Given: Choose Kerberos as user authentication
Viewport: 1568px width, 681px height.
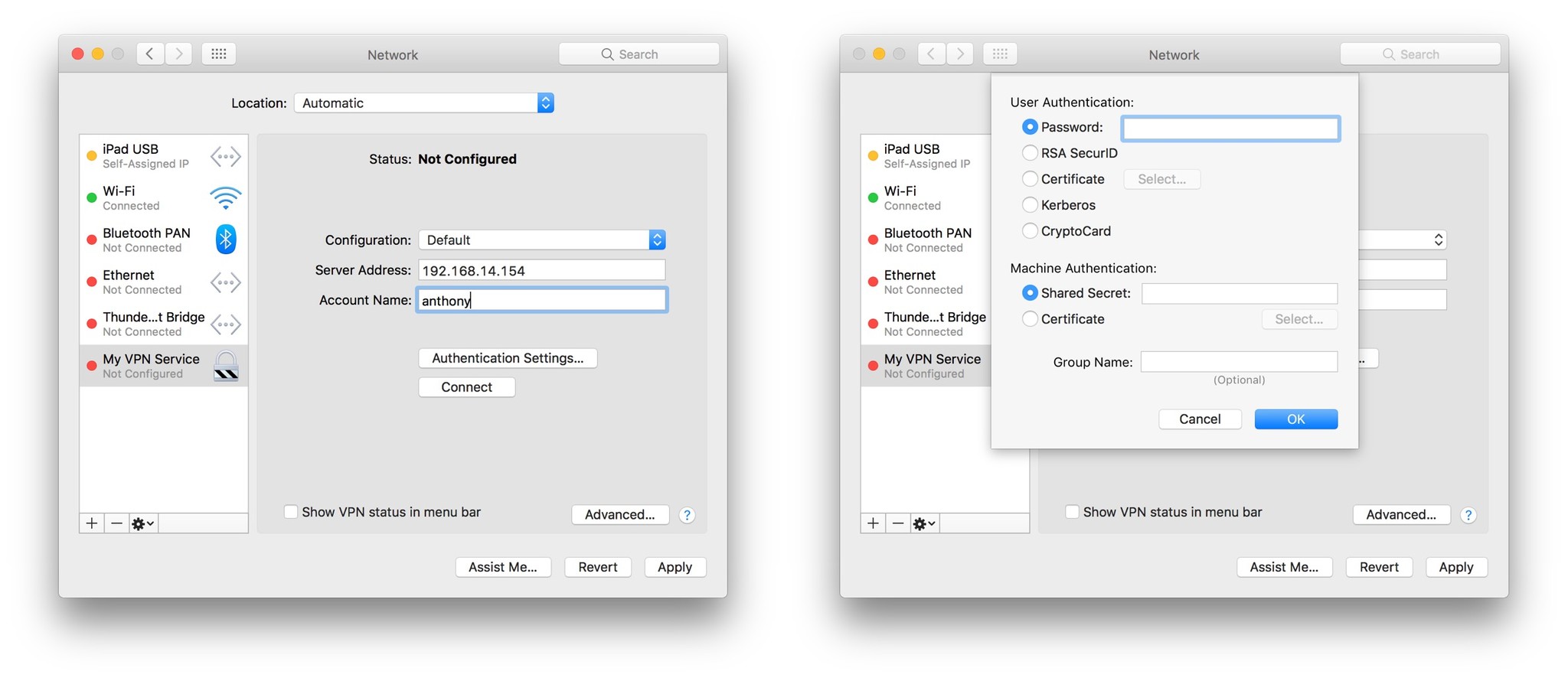Looking at the screenshot, I should click(1030, 205).
